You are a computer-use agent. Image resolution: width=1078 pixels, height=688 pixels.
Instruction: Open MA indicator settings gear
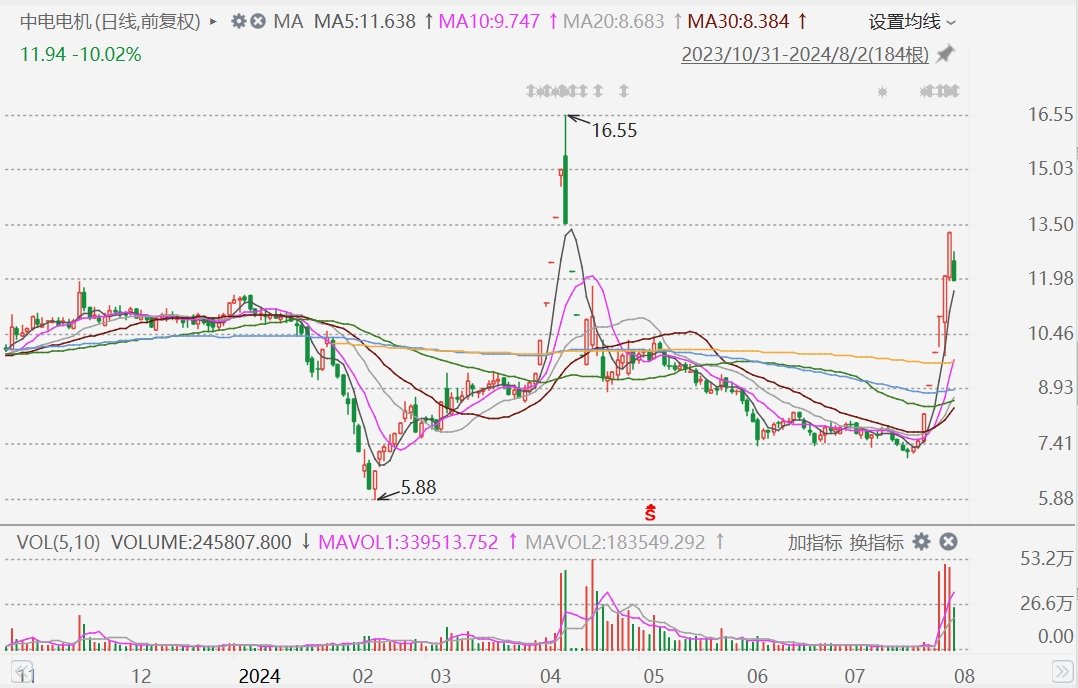coord(239,21)
